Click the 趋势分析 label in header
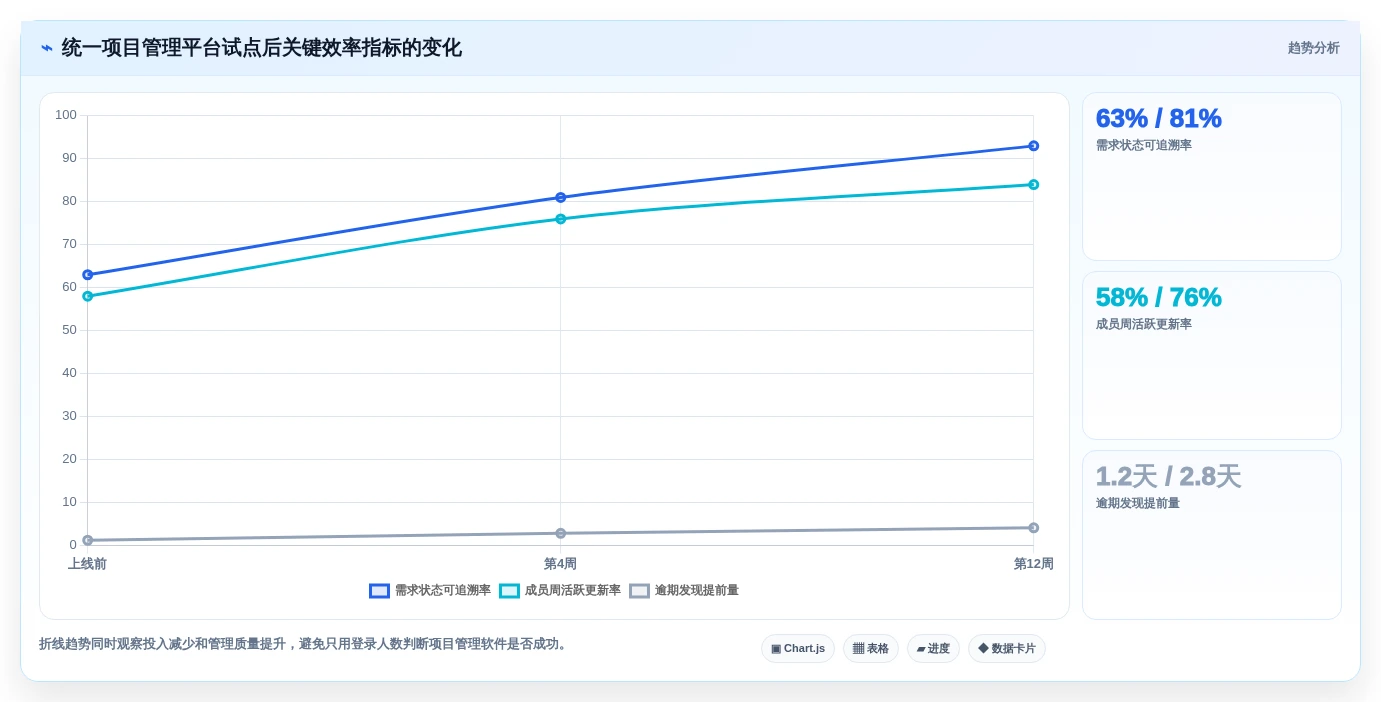1381x702 pixels. 1313,48
